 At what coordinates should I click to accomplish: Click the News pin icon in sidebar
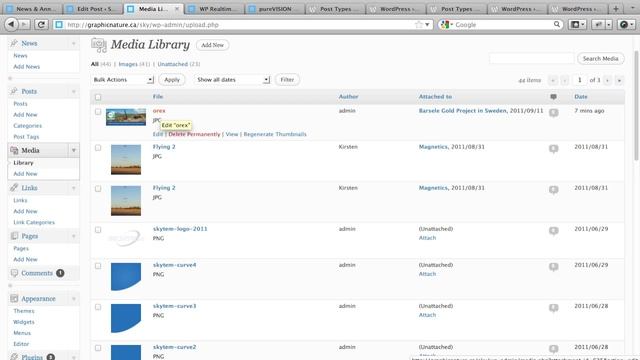click(14, 43)
